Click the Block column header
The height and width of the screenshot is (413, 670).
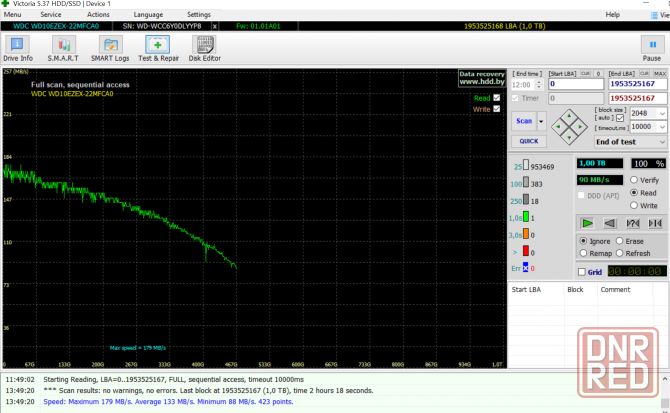point(580,290)
